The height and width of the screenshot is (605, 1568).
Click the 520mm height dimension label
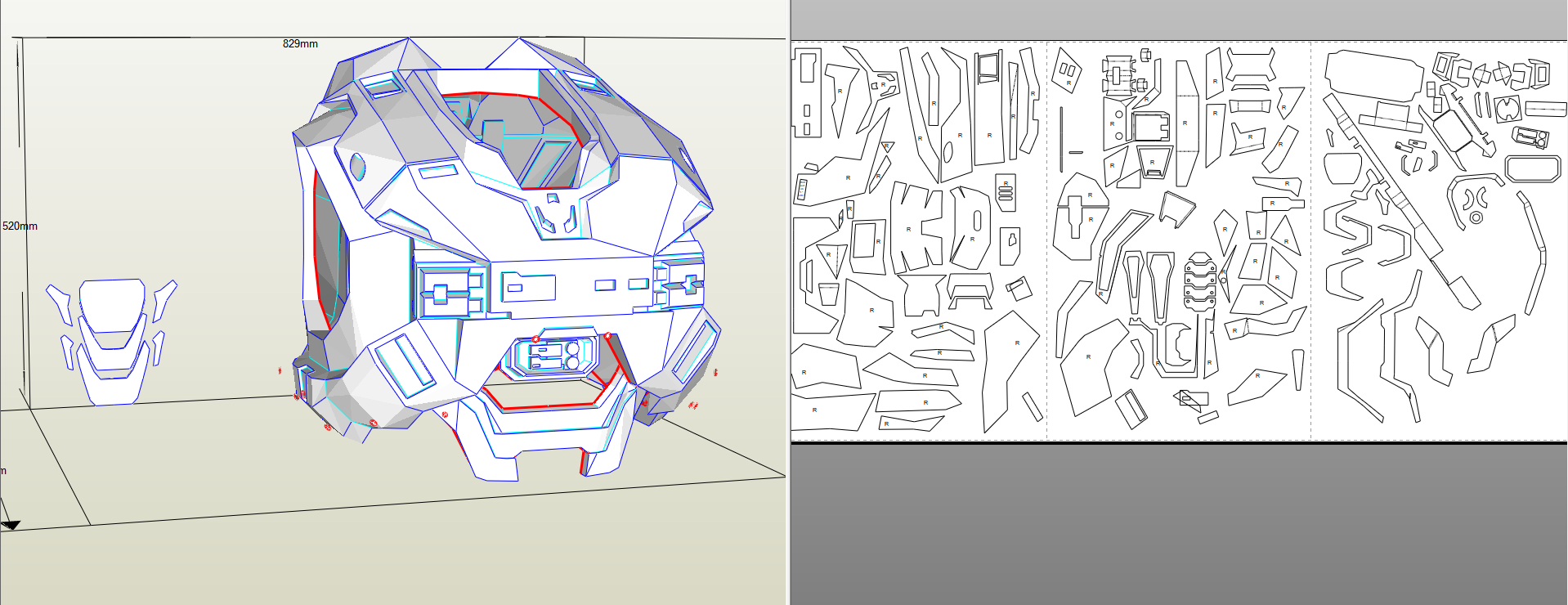[x=20, y=226]
